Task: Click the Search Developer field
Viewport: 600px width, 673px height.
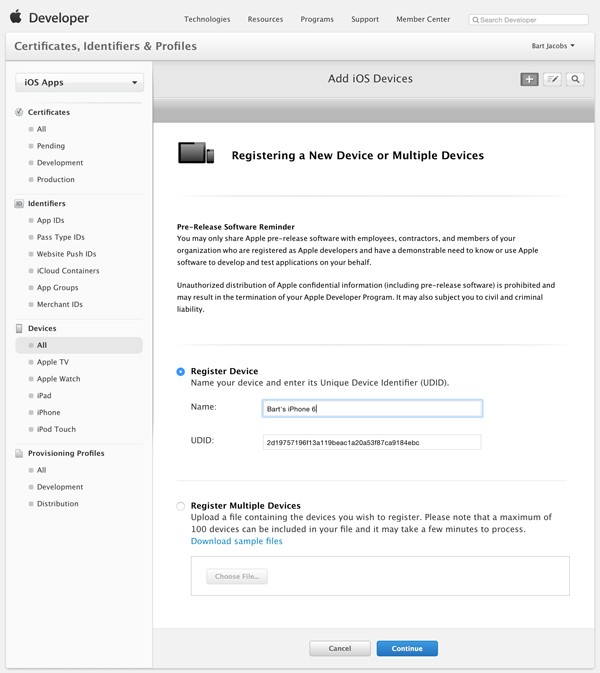Action: coord(529,20)
